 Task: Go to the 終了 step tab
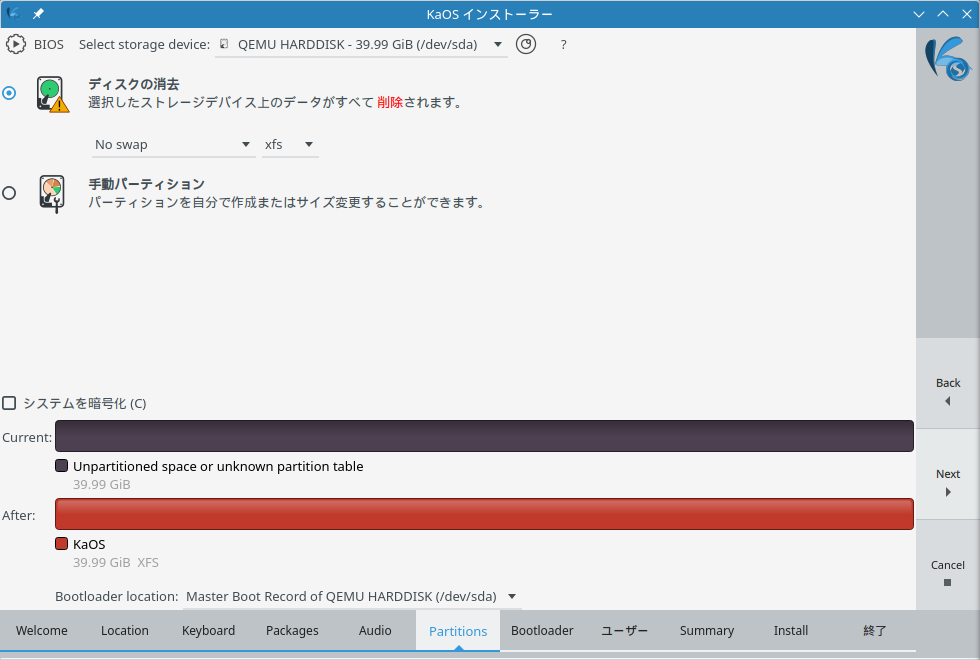(x=874, y=631)
